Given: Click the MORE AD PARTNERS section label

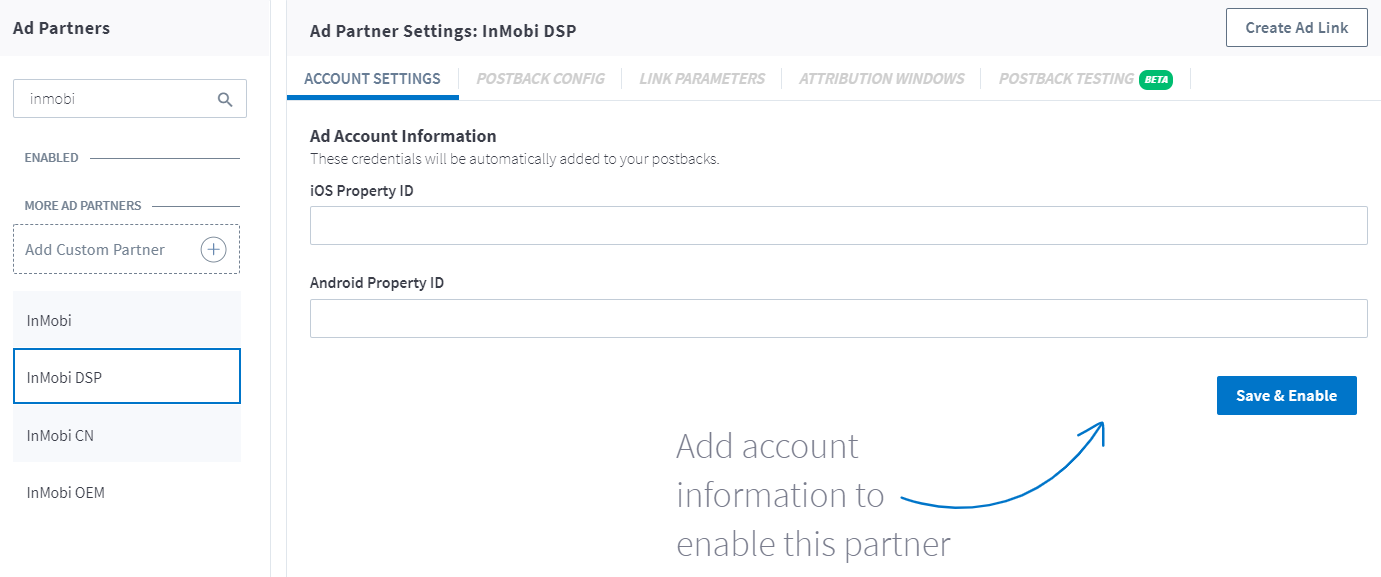Looking at the screenshot, I should [x=83, y=206].
